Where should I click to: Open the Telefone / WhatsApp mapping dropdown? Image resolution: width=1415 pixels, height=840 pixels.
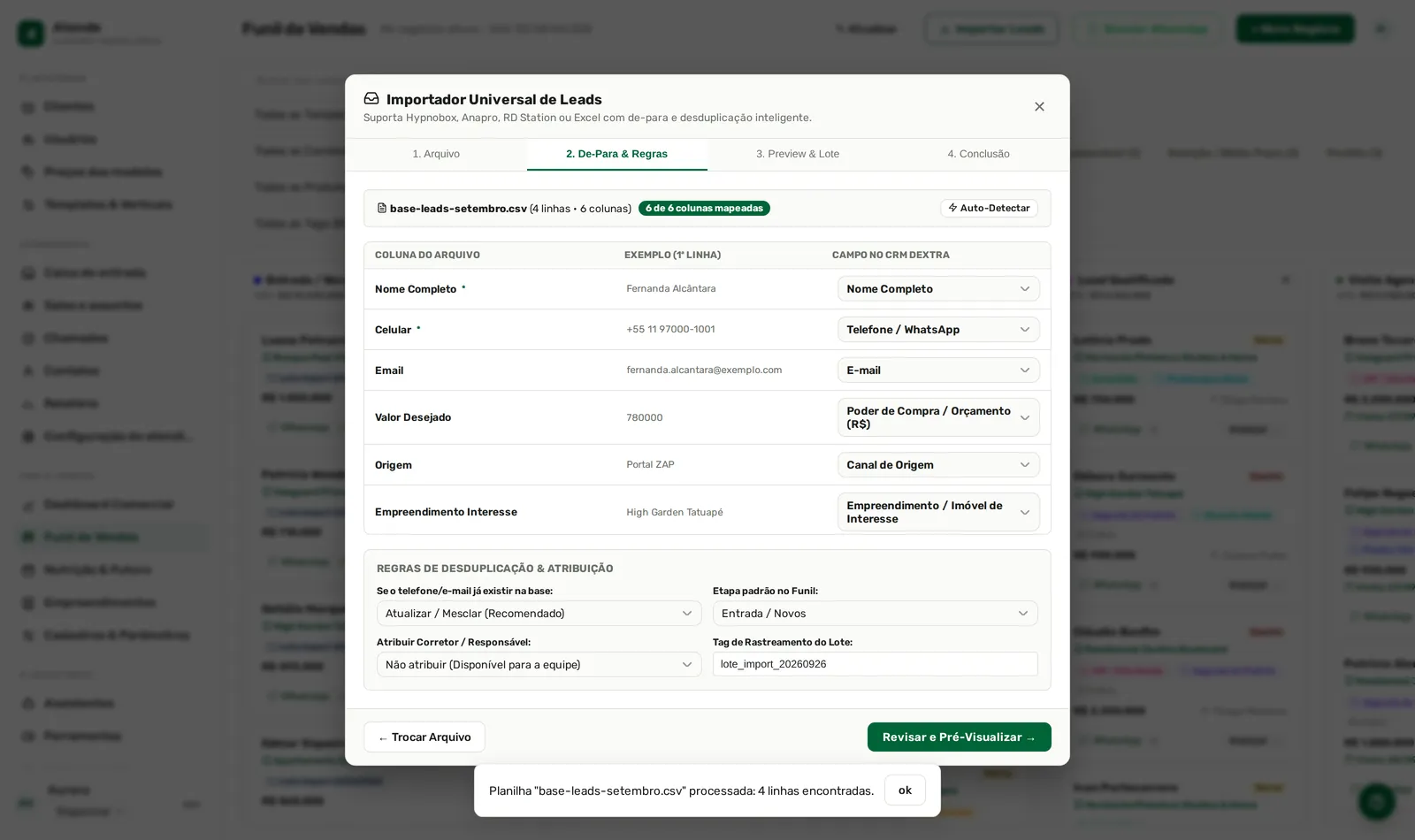click(938, 330)
